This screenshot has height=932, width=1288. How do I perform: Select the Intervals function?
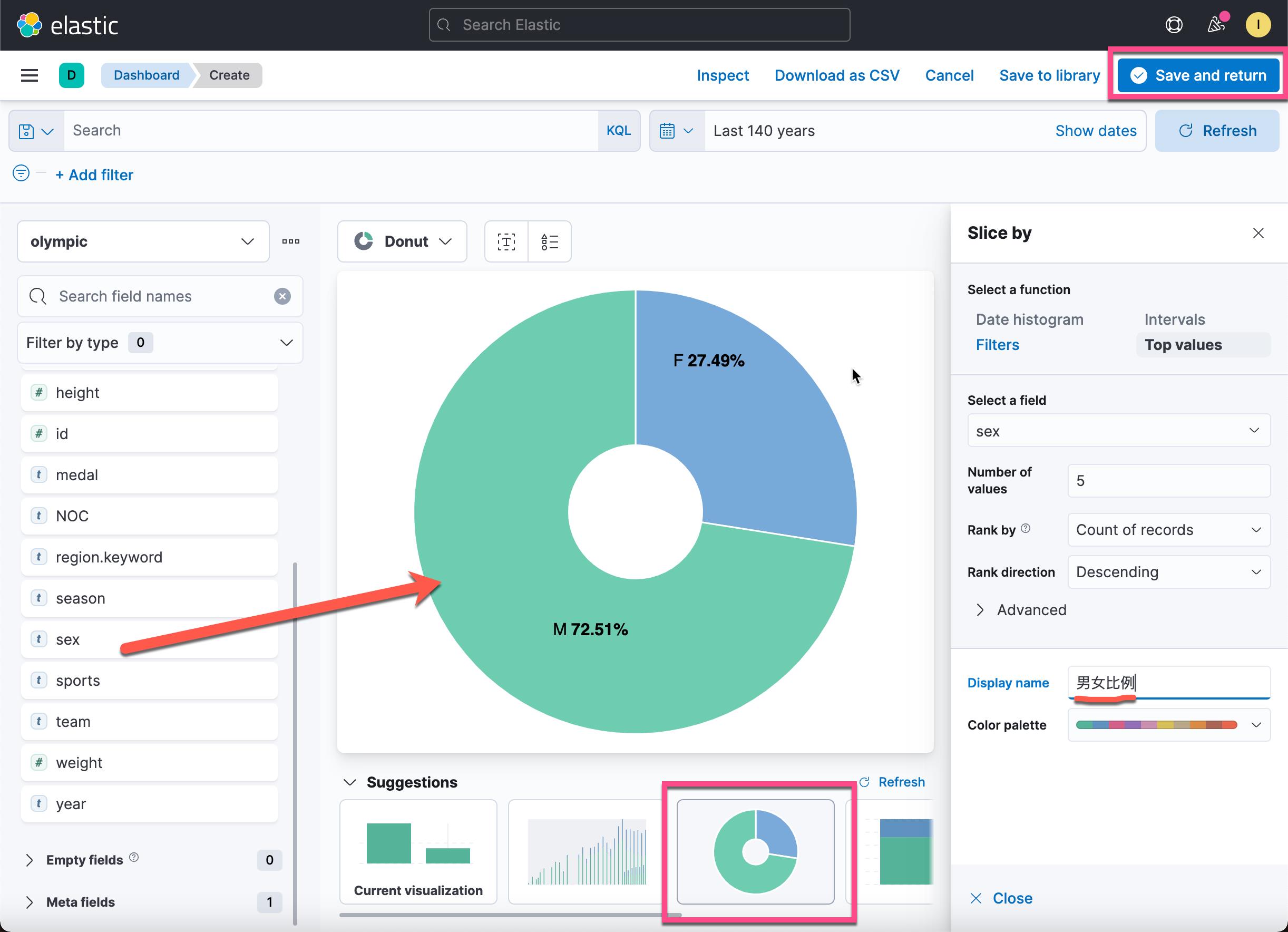1174,319
